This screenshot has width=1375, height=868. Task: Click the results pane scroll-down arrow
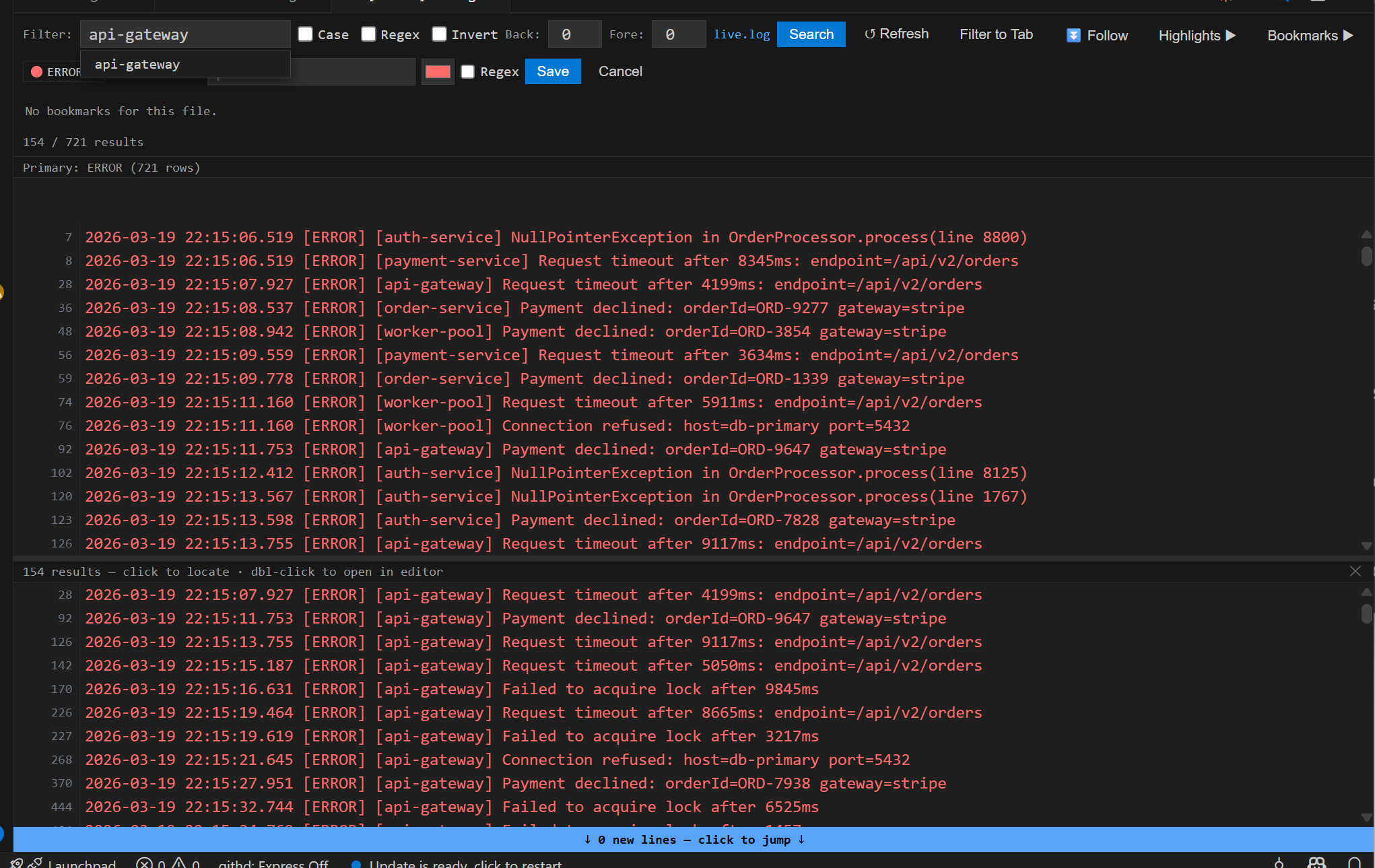[x=1366, y=817]
